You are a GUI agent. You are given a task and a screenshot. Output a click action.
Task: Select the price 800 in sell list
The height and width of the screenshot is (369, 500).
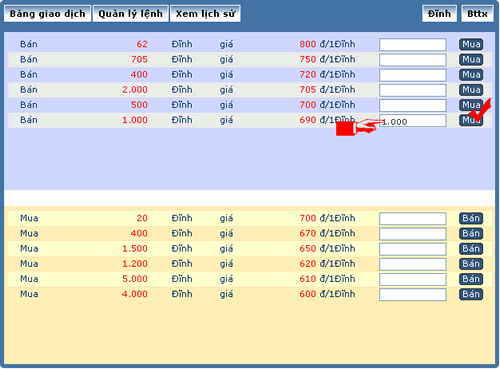[308, 44]
